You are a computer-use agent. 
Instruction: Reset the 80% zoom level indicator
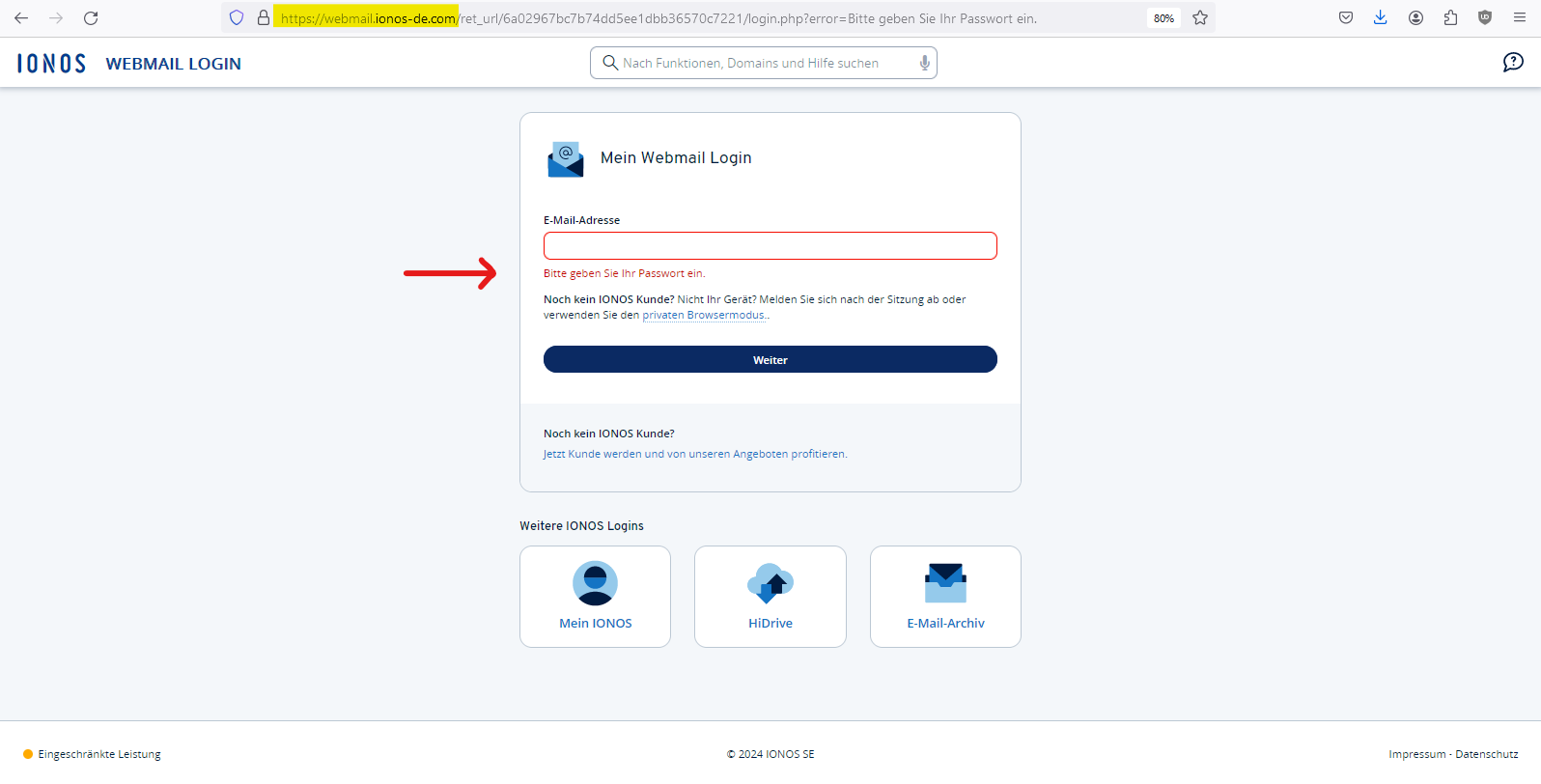1163,18
